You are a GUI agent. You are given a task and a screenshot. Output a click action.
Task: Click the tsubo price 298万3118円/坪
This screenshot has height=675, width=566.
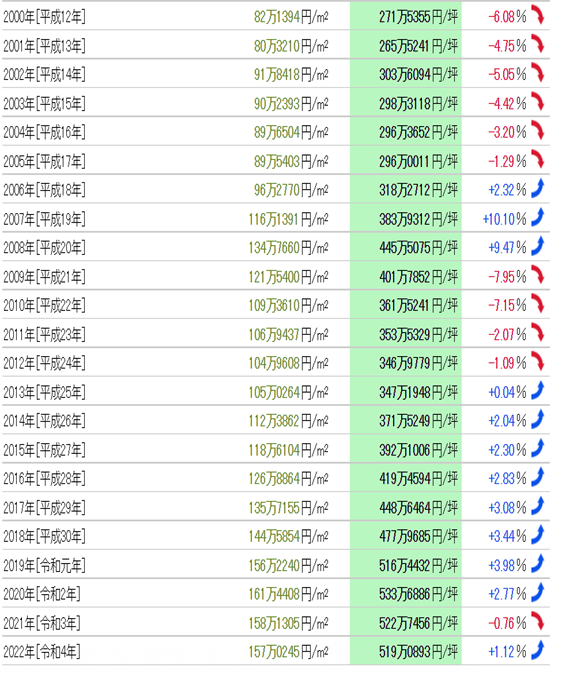418,103
